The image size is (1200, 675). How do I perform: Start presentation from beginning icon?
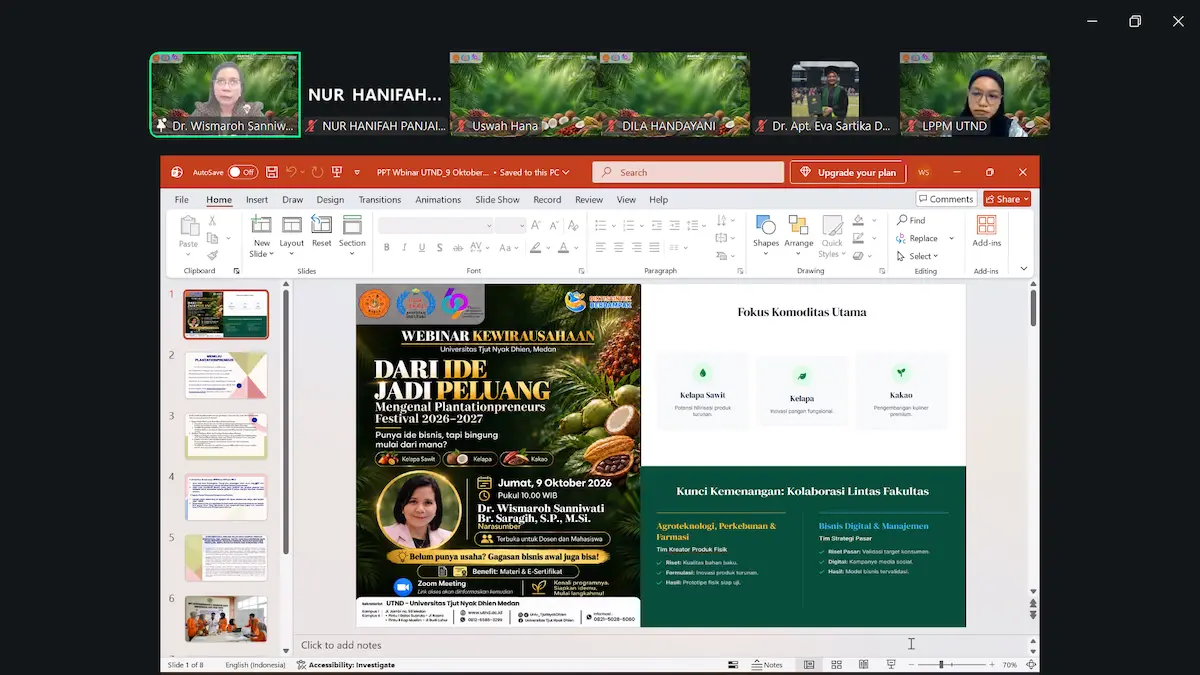coord(337,172)
